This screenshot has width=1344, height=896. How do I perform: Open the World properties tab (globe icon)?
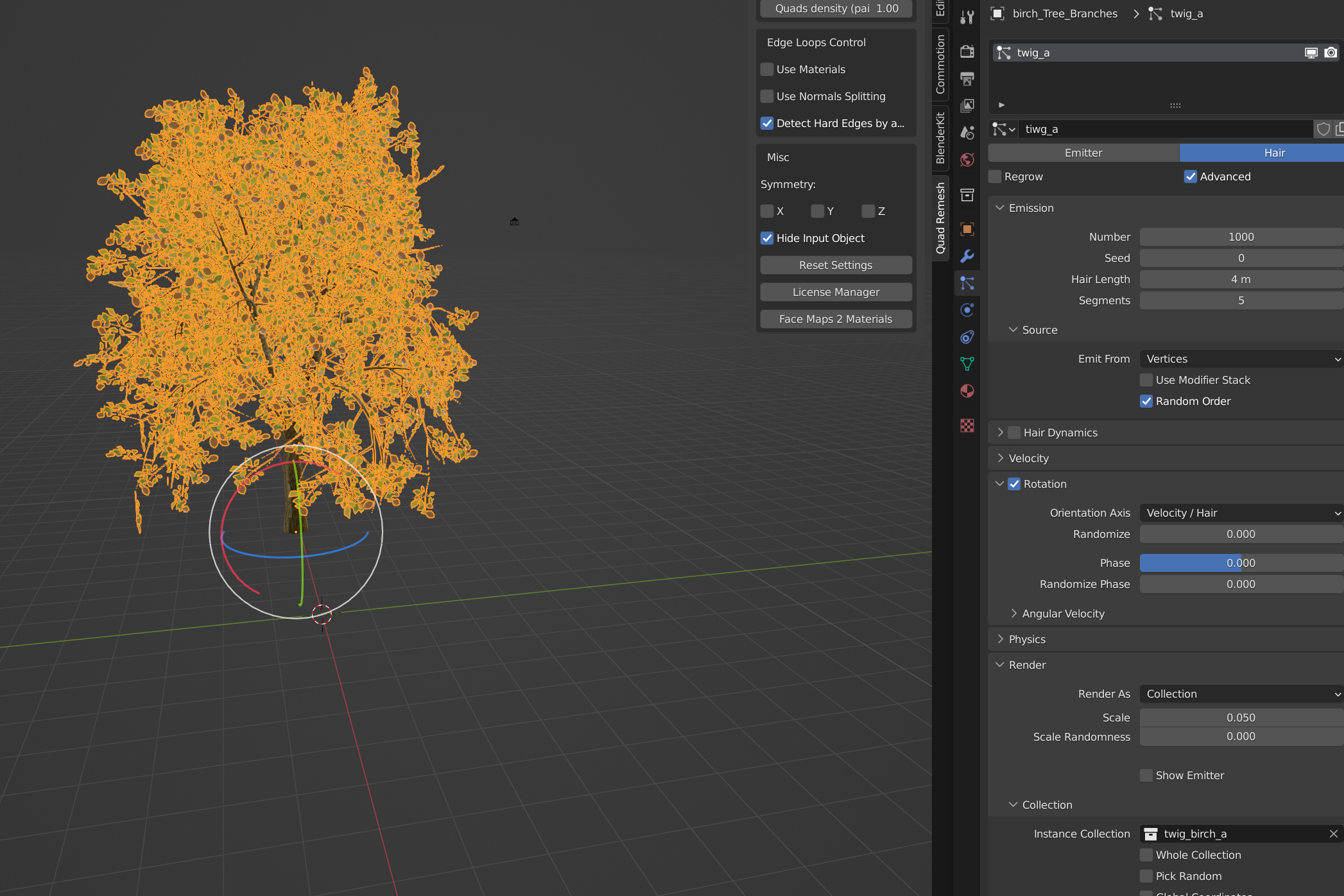(967, 159)
